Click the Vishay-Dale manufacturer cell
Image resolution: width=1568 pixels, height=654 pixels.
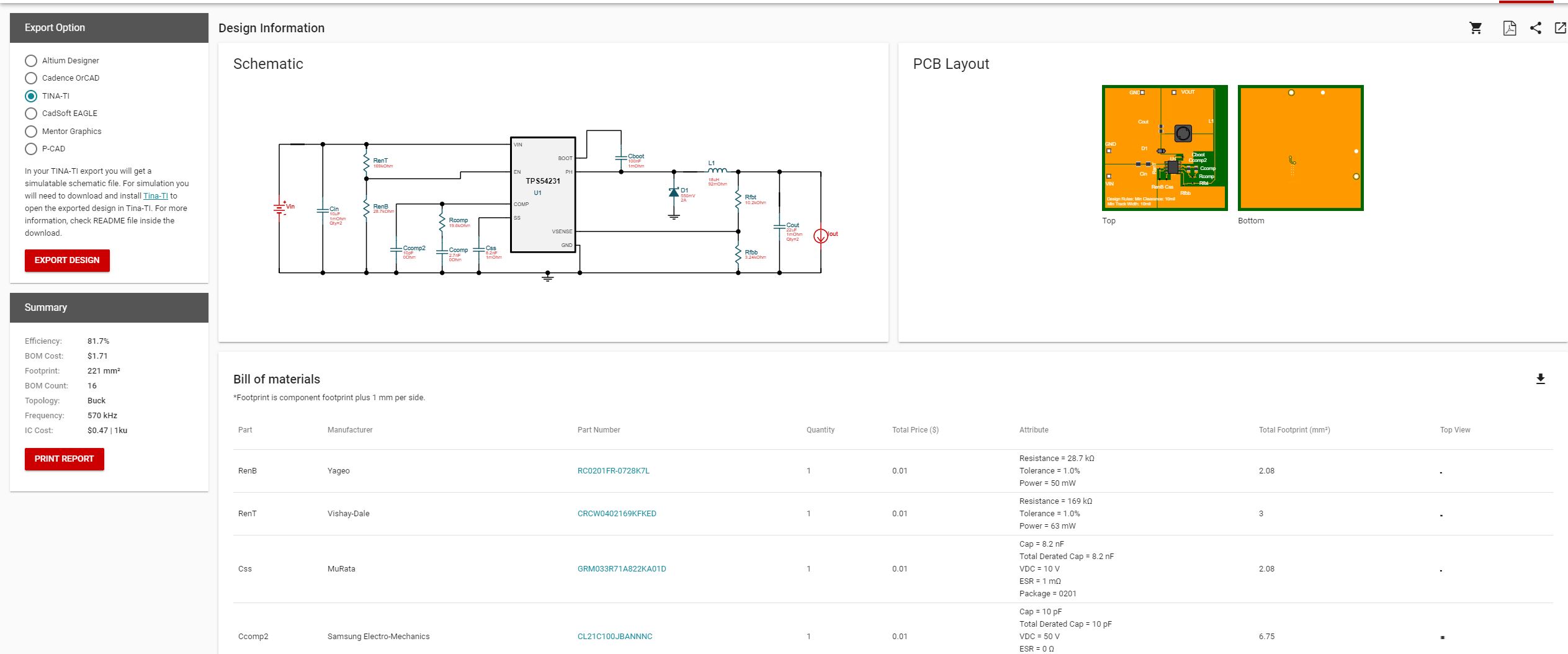pos(348,514)
